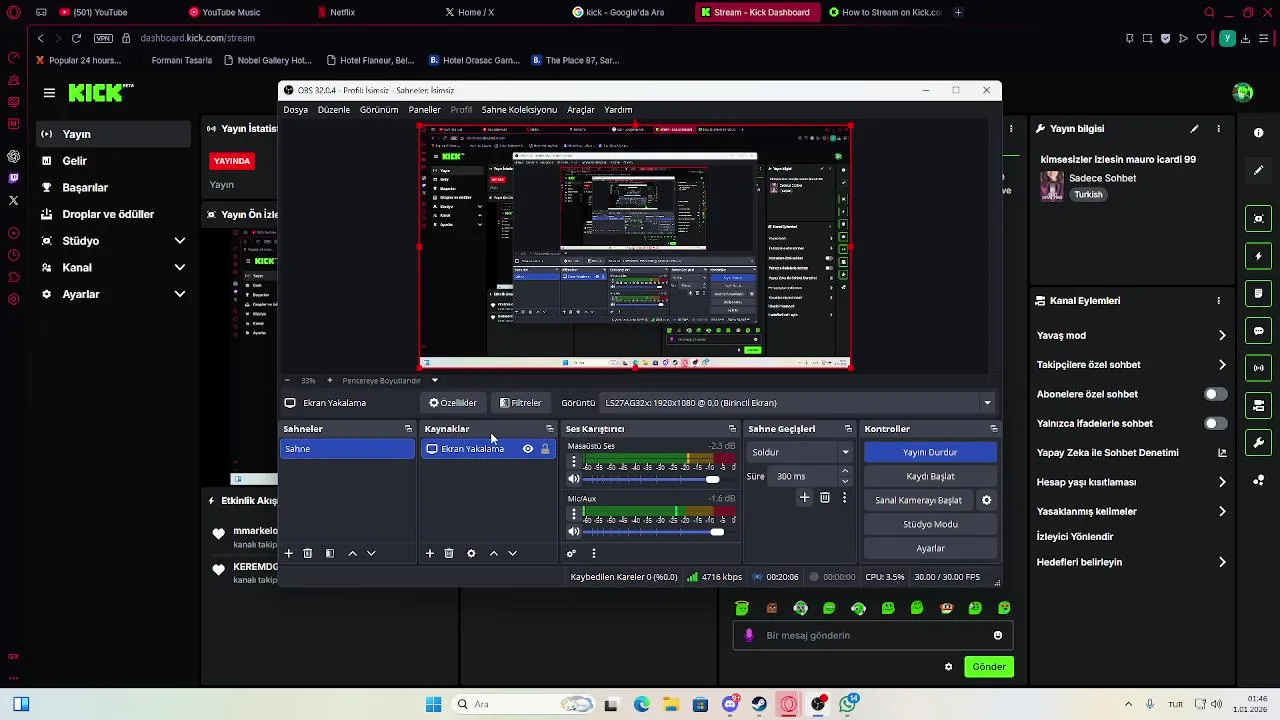Open the Düzenle menu in OBS
Viewport: 1280px width, 720px height.
334,110
